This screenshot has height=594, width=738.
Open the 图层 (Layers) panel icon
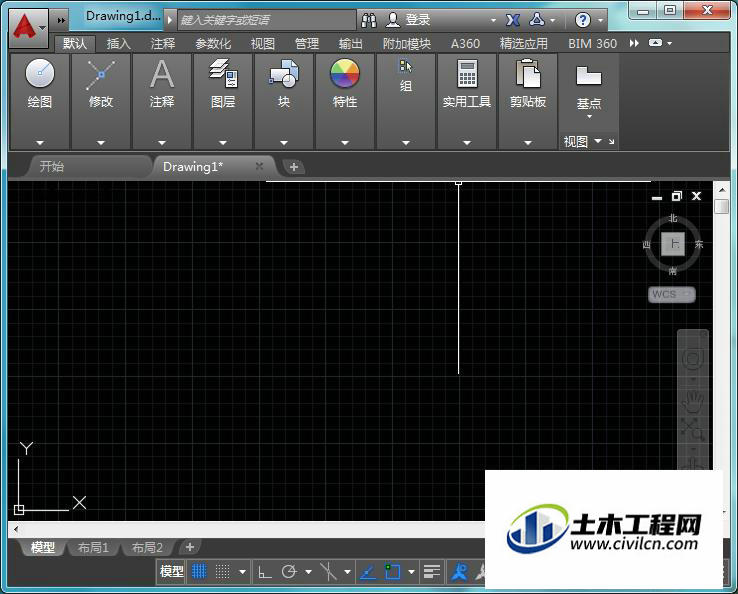pyautogui.click(x=223, y=73)
